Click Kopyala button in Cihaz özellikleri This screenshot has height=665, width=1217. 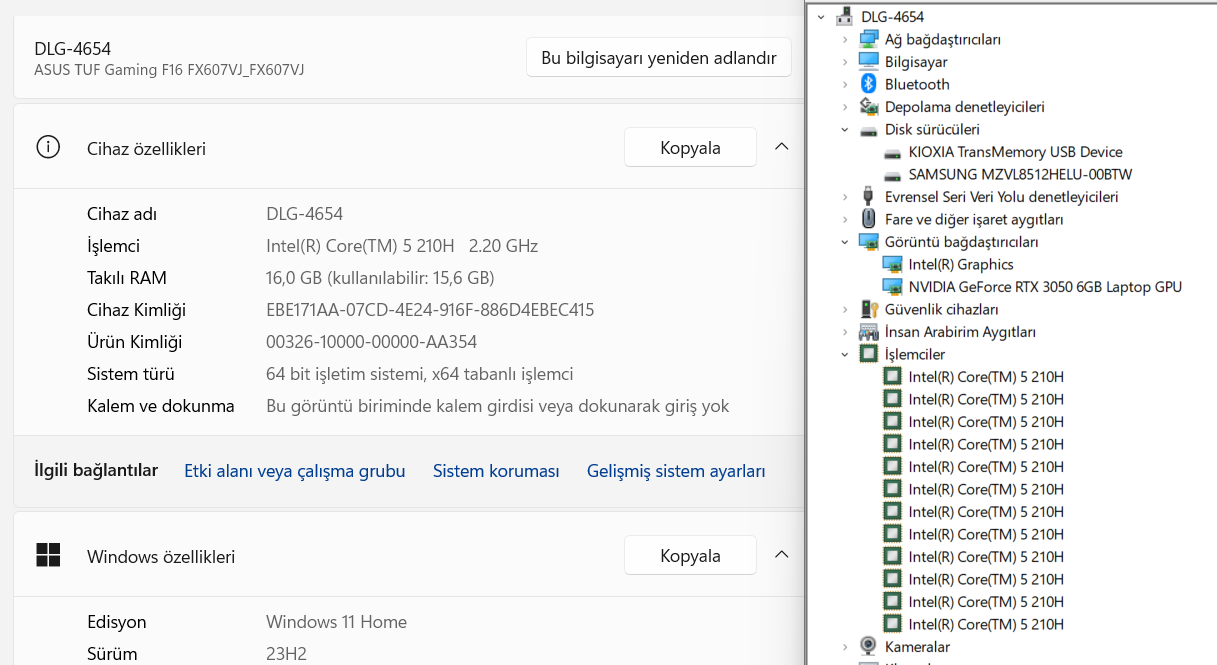pos(690,148)
